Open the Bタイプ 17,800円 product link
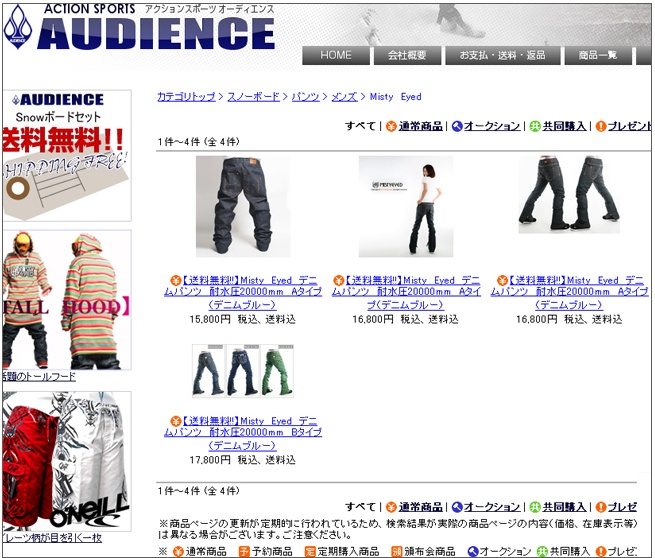This screenshot has height=558, width=655. 243,434
